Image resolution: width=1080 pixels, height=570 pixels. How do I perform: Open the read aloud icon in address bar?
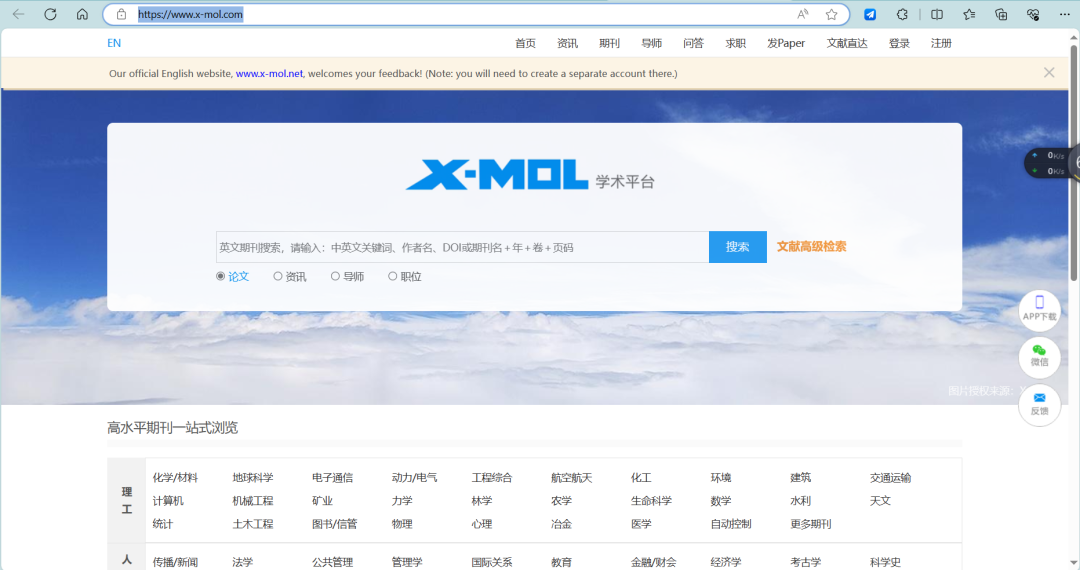(x=802, y=14)
